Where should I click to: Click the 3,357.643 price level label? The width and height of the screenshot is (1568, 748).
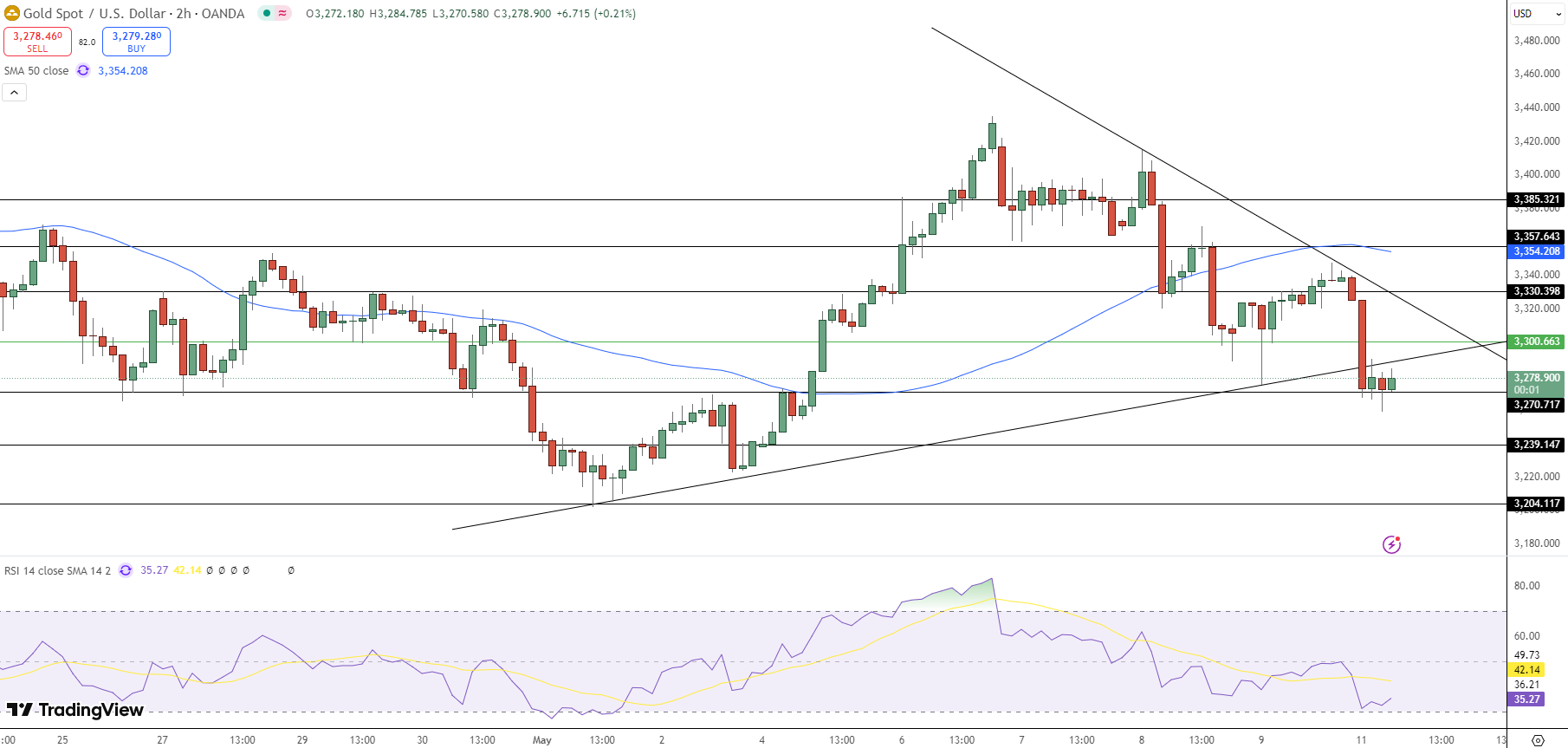tap(1537, 237)
